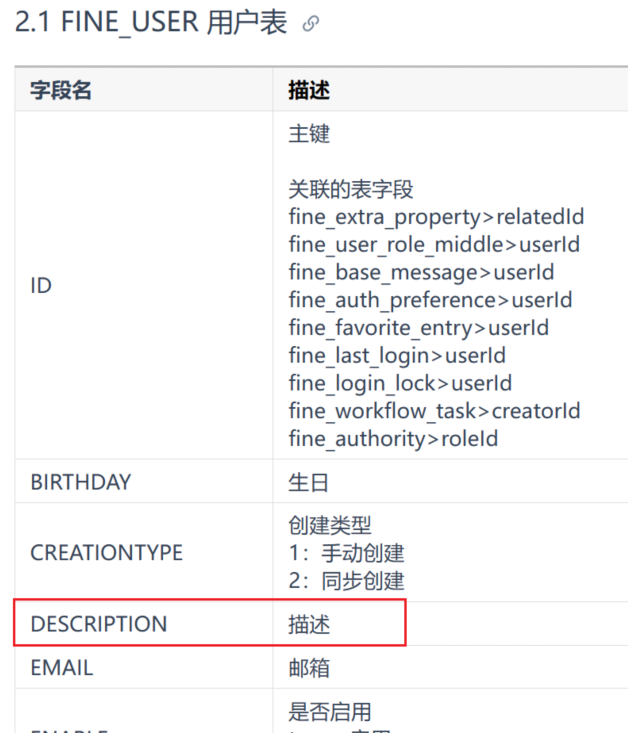The width and height of the screenshot is (628, 733).
Task: Click fine_authority>roleId line
Action: (x=393, y=439)
